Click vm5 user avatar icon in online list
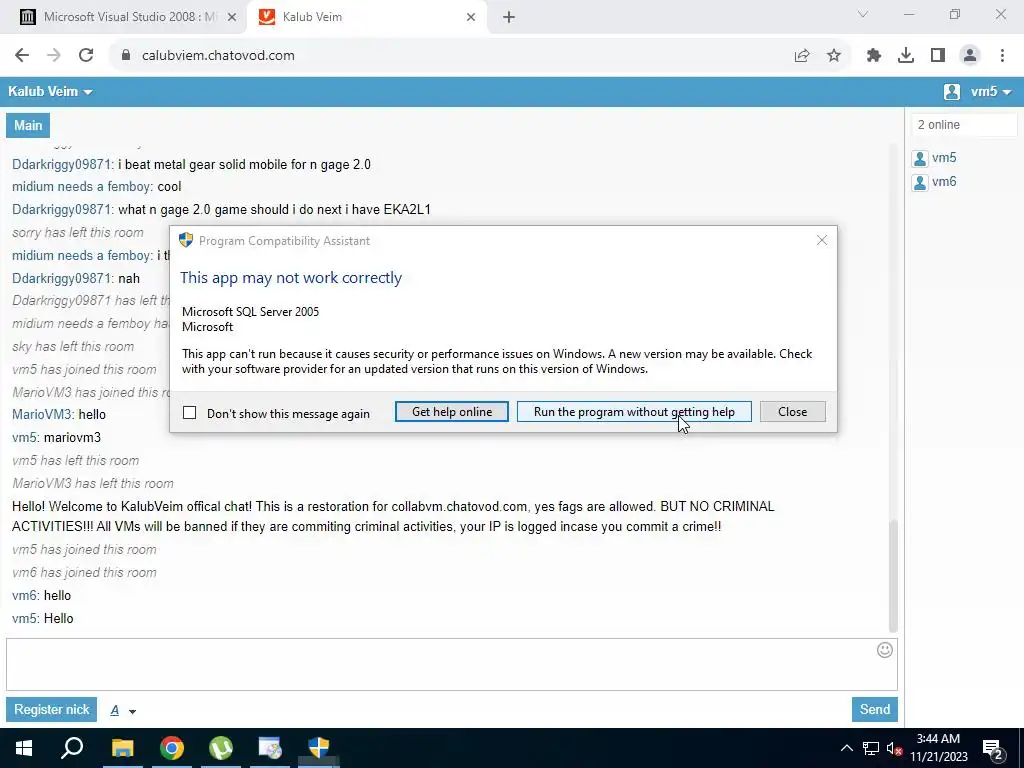The image size is (1024, 768). (920, 158)
